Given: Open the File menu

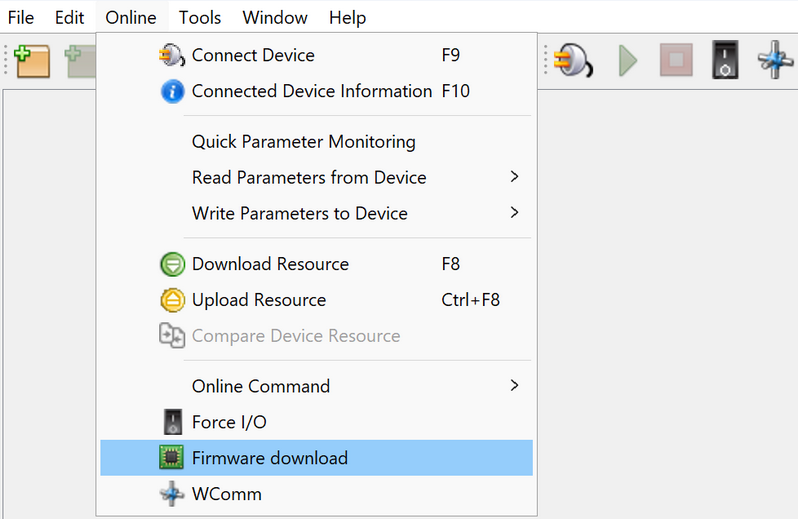Looking at the screenshot, I should (x=21, y=17).
